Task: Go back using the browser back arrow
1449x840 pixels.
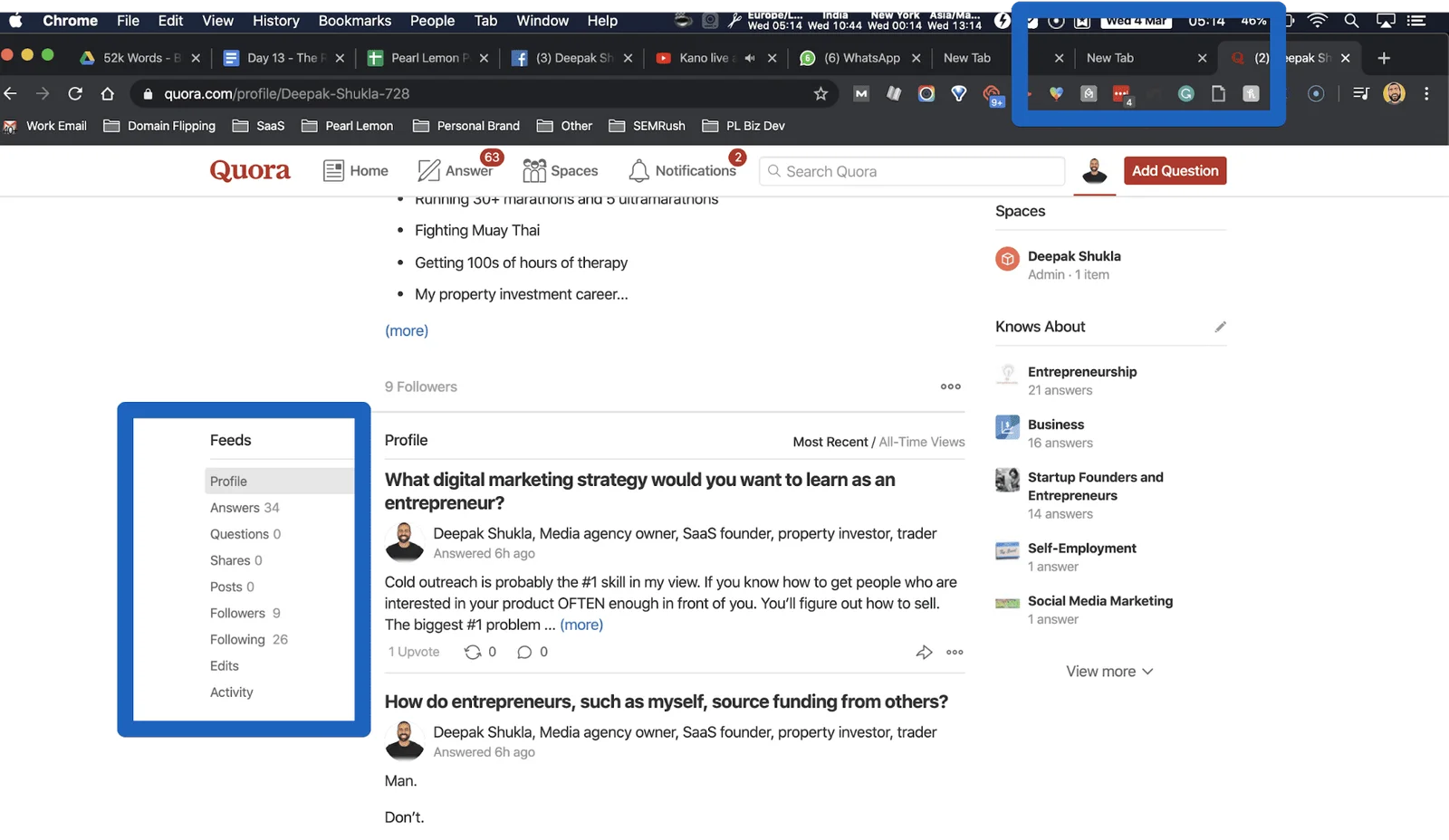Action: tap(11, 93)
